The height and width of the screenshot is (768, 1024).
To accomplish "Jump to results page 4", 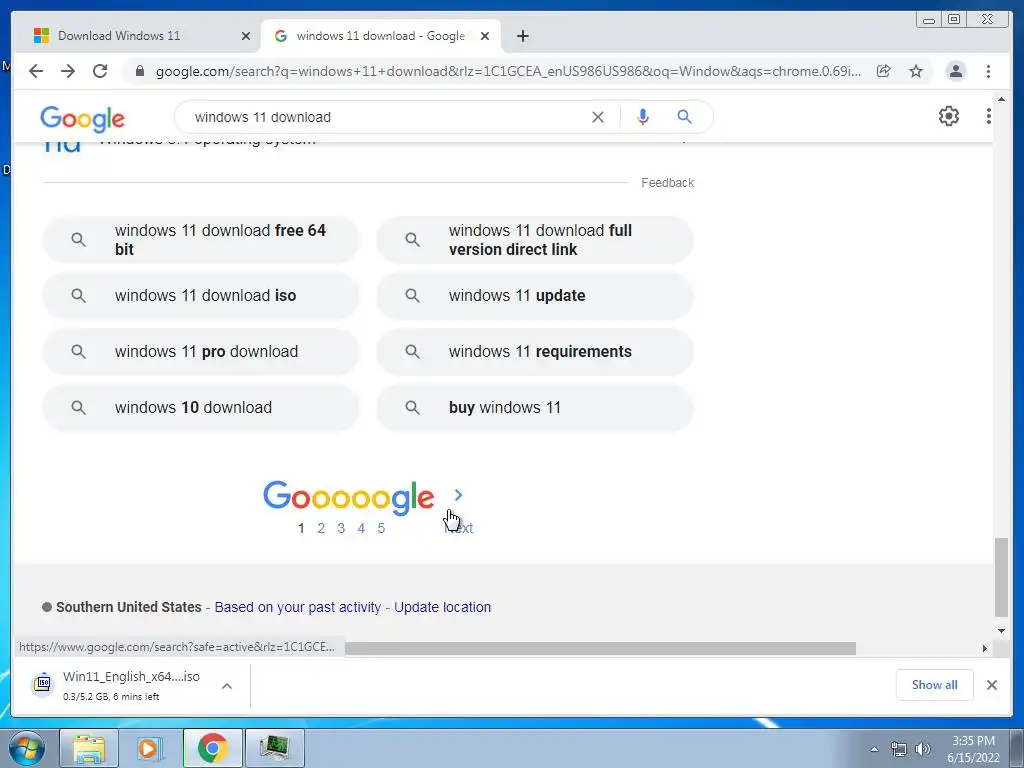I will 361,528.
